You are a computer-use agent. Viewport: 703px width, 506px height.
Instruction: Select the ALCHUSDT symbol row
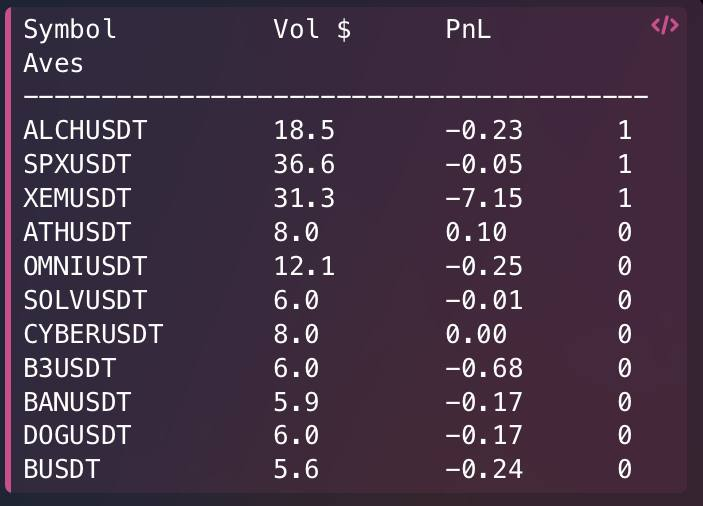point(328,130)
